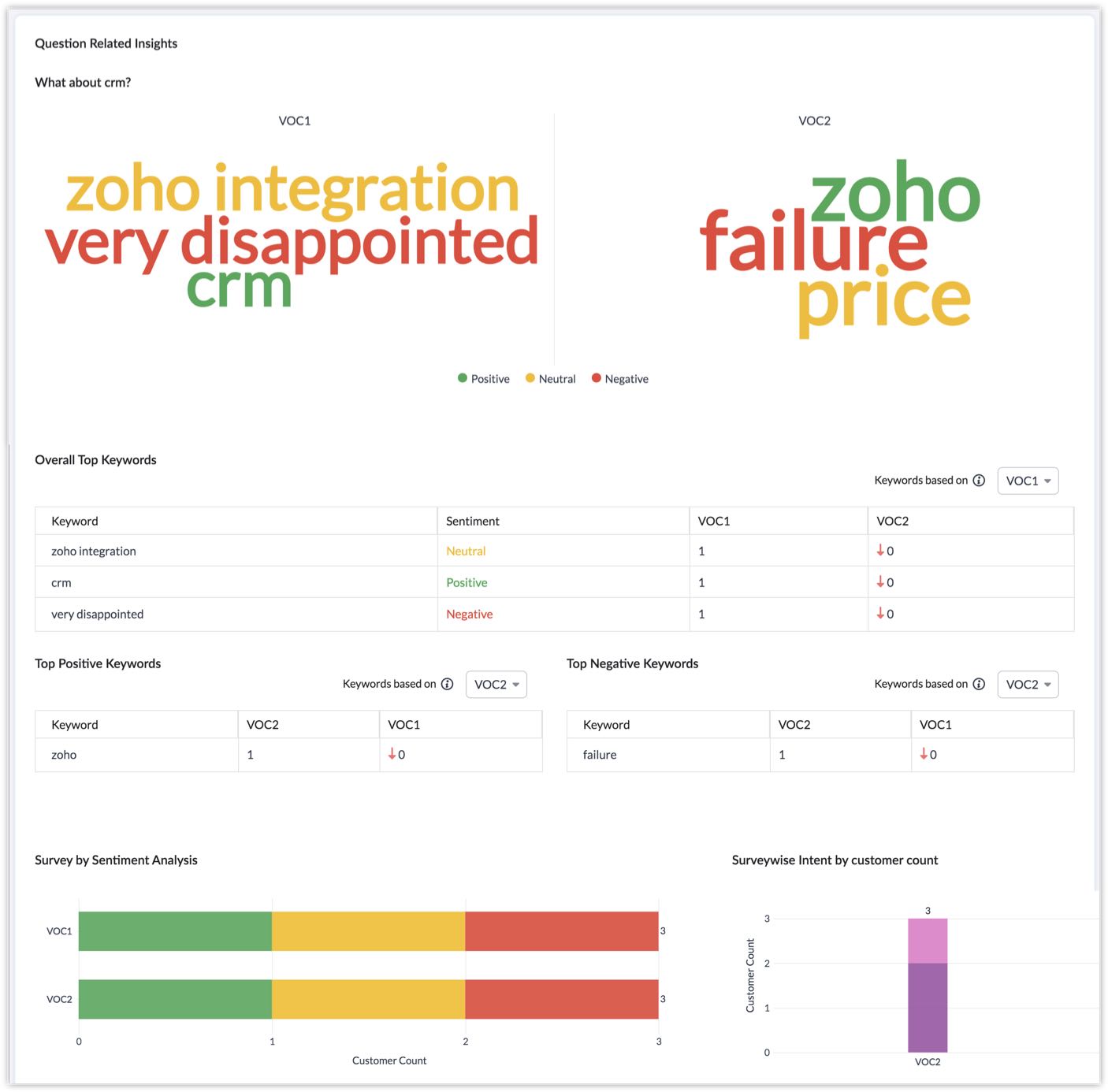Click info icon in Top Negative Keywords section

[979, 684]
